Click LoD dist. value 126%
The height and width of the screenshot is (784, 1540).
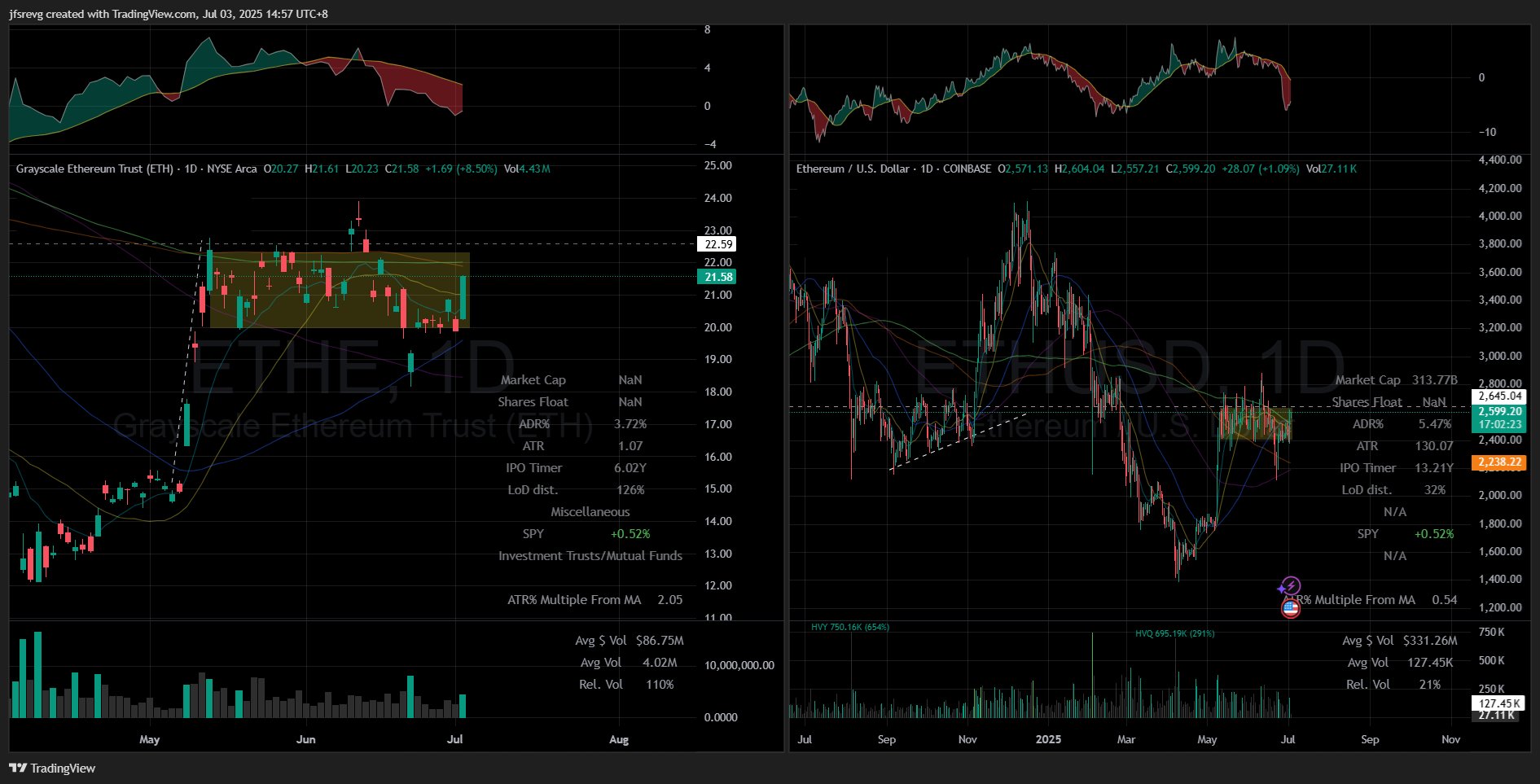click(630, 490)
